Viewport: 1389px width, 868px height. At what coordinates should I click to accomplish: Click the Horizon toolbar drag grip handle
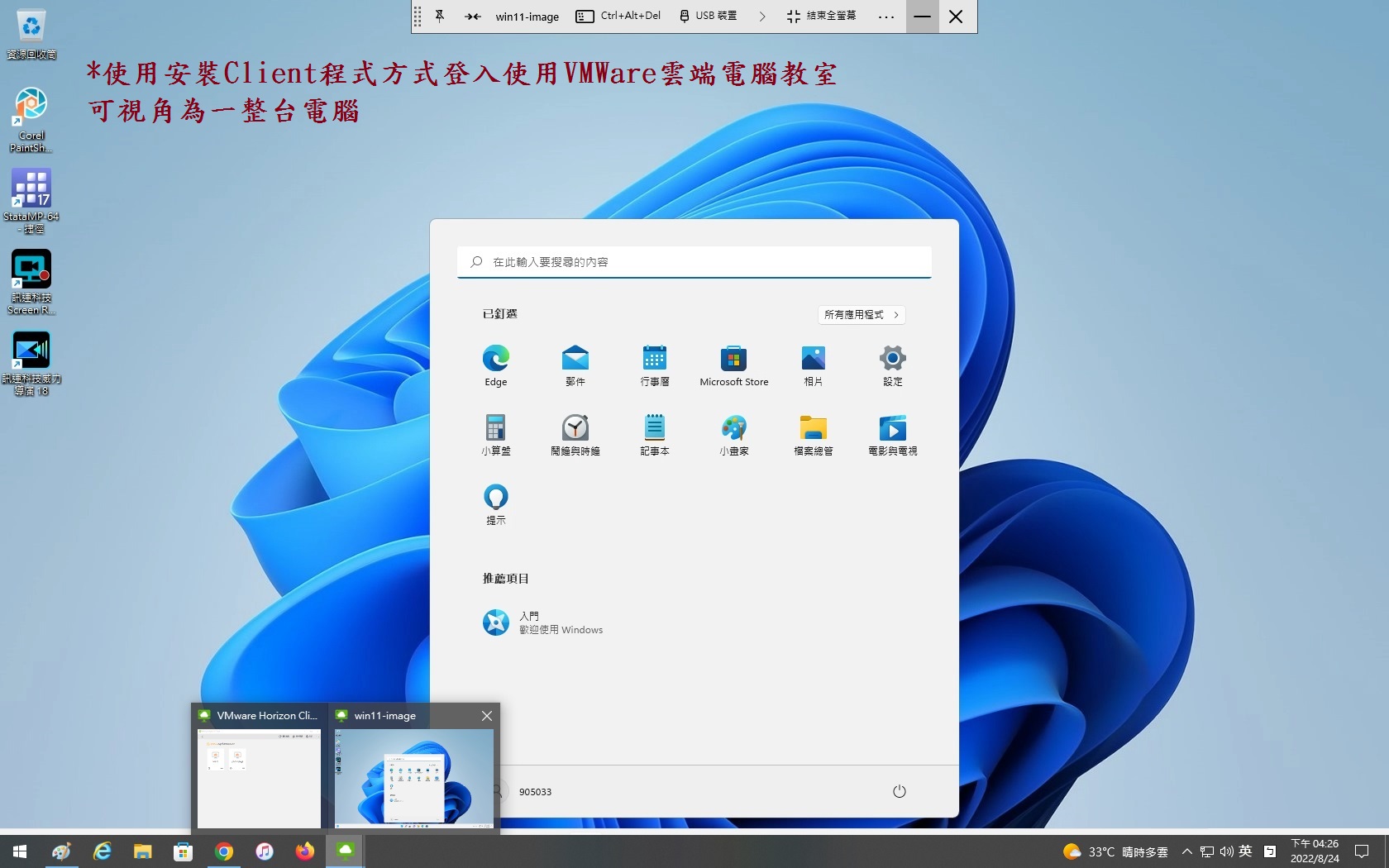coord(418,16)
